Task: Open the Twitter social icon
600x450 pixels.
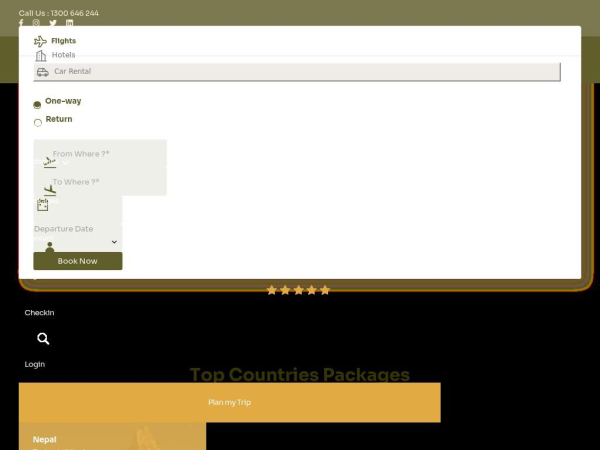Action: [53, 23]
